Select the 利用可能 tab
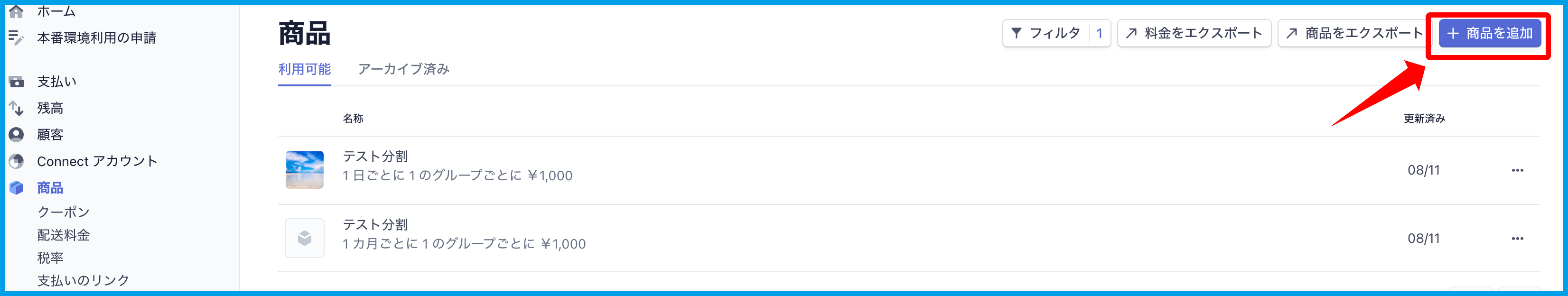This screenshot has height=296, width=1568. [x=304, y=69]
